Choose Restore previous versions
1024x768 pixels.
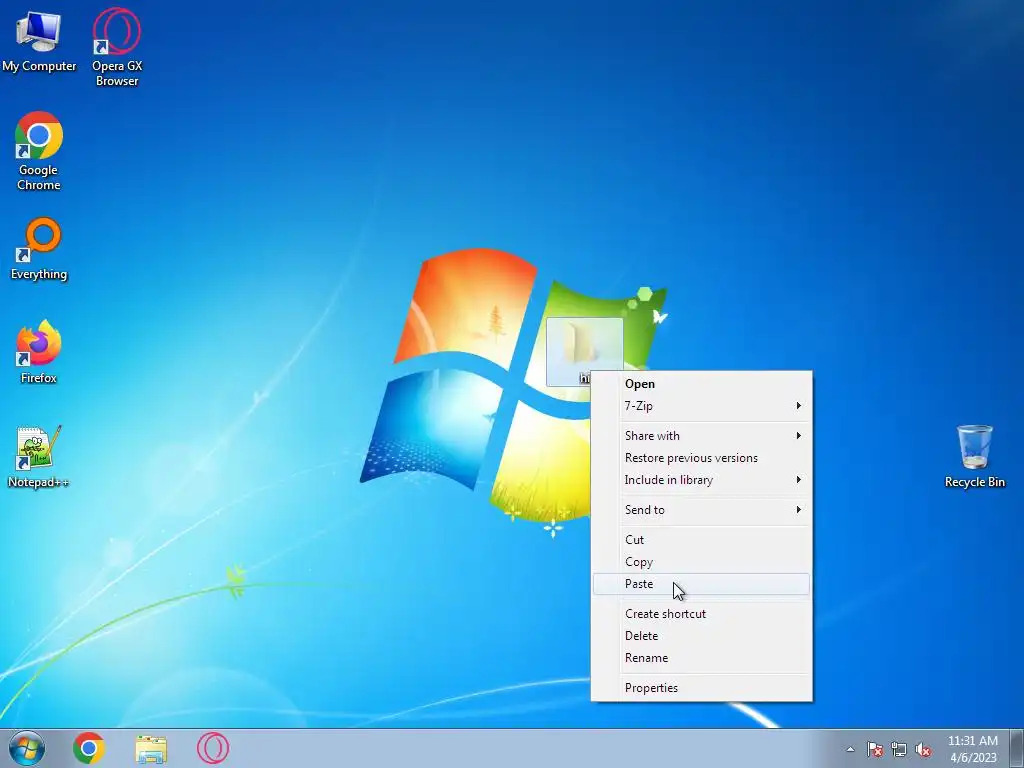701,458
